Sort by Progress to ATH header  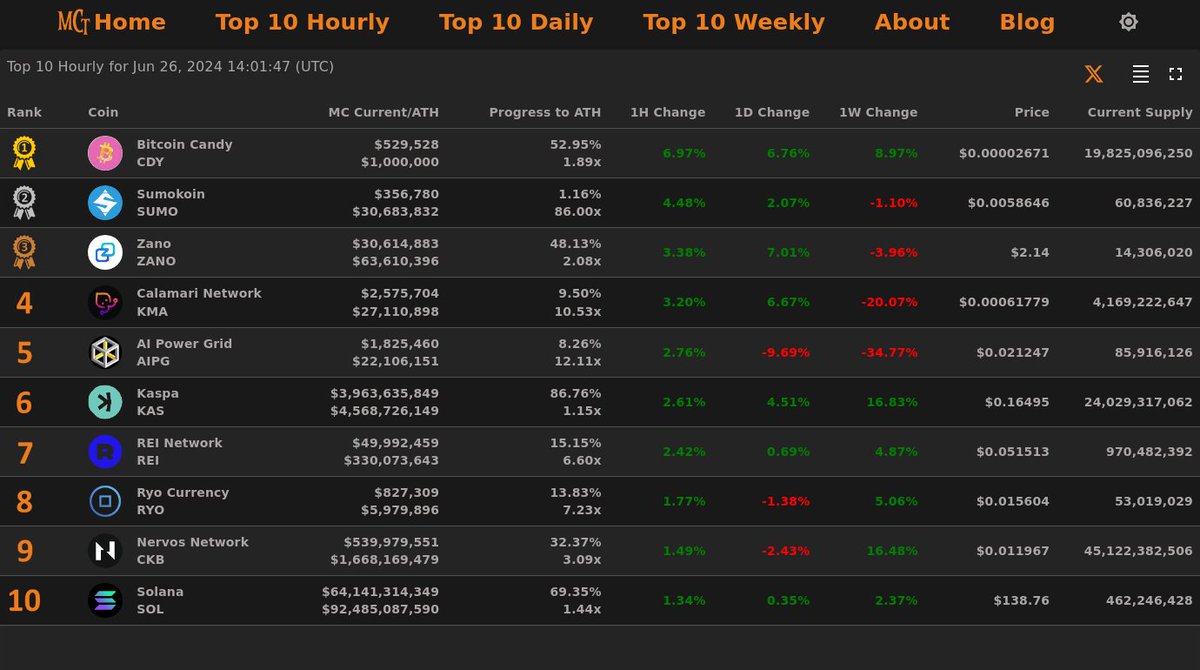(x=545, y=112)
